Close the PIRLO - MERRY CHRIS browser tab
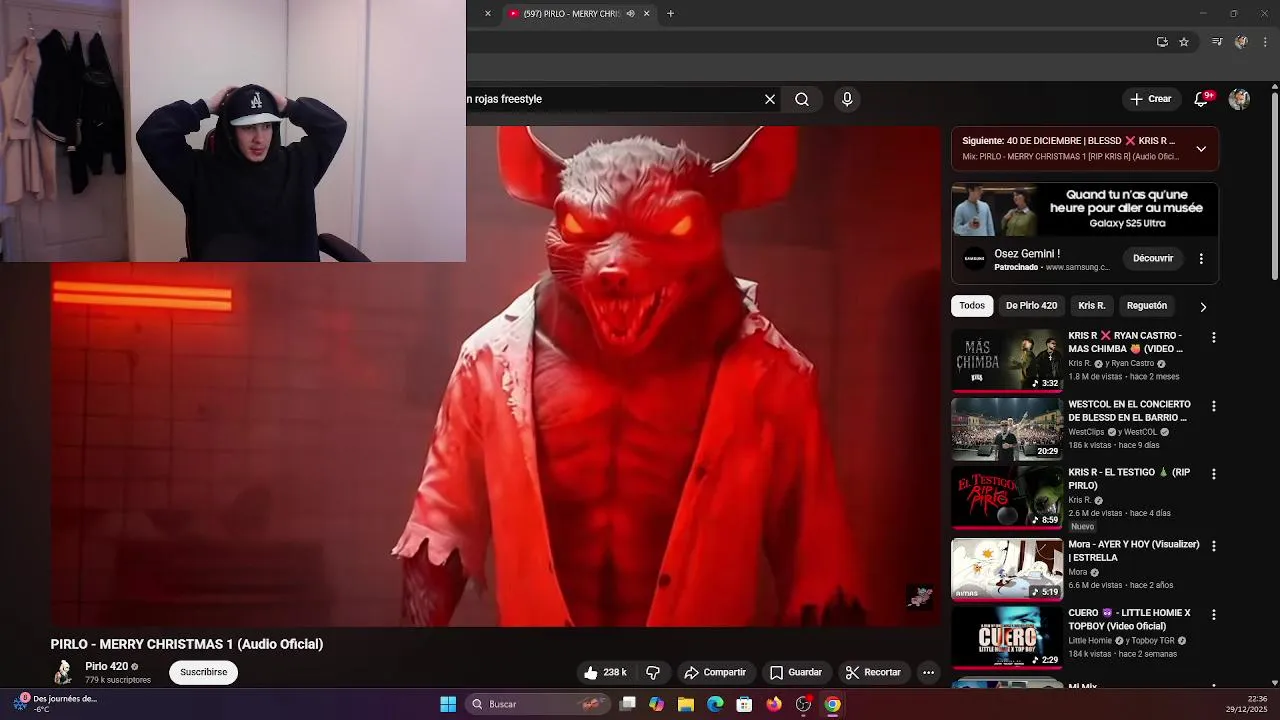 pyautogui.click(x=646, y=13)
